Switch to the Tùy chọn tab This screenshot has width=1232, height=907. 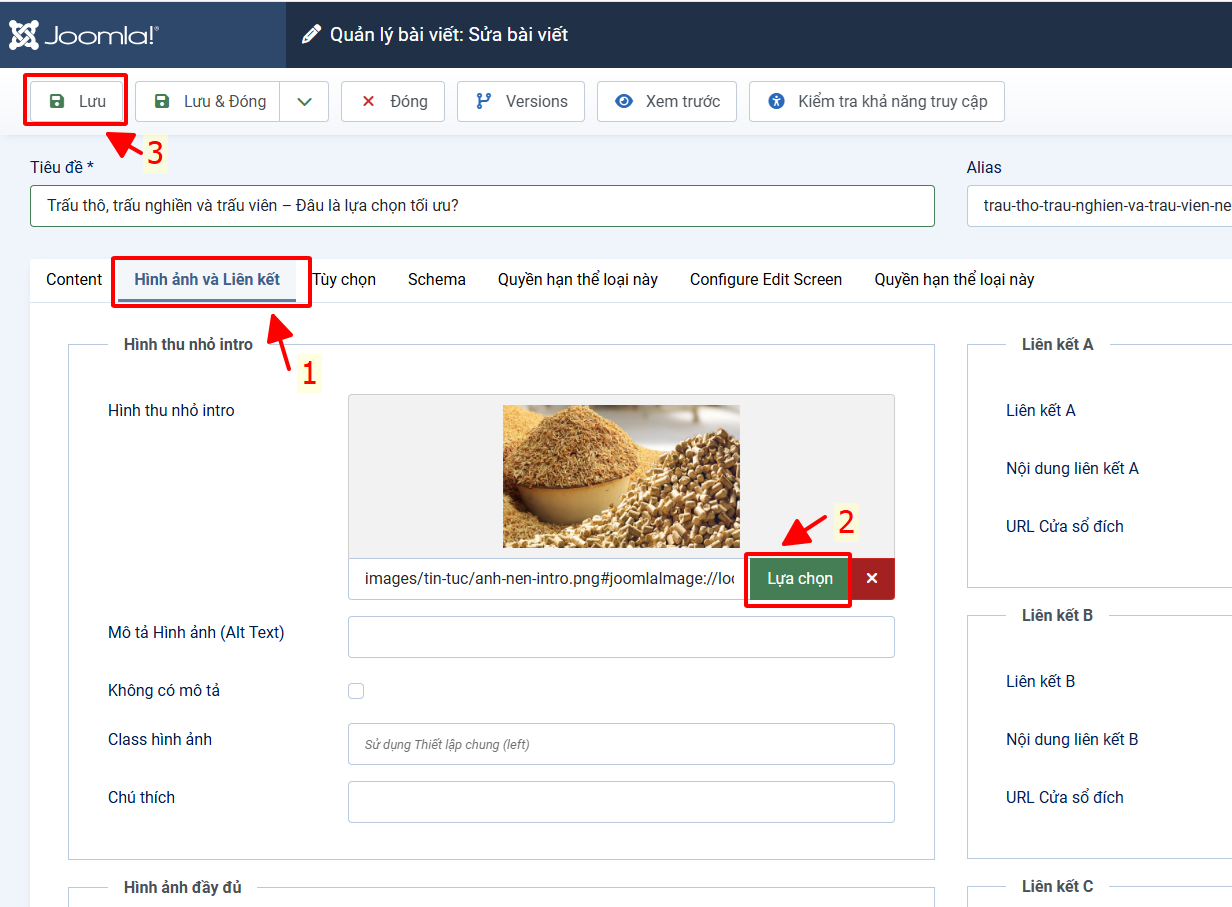point(345,280)
